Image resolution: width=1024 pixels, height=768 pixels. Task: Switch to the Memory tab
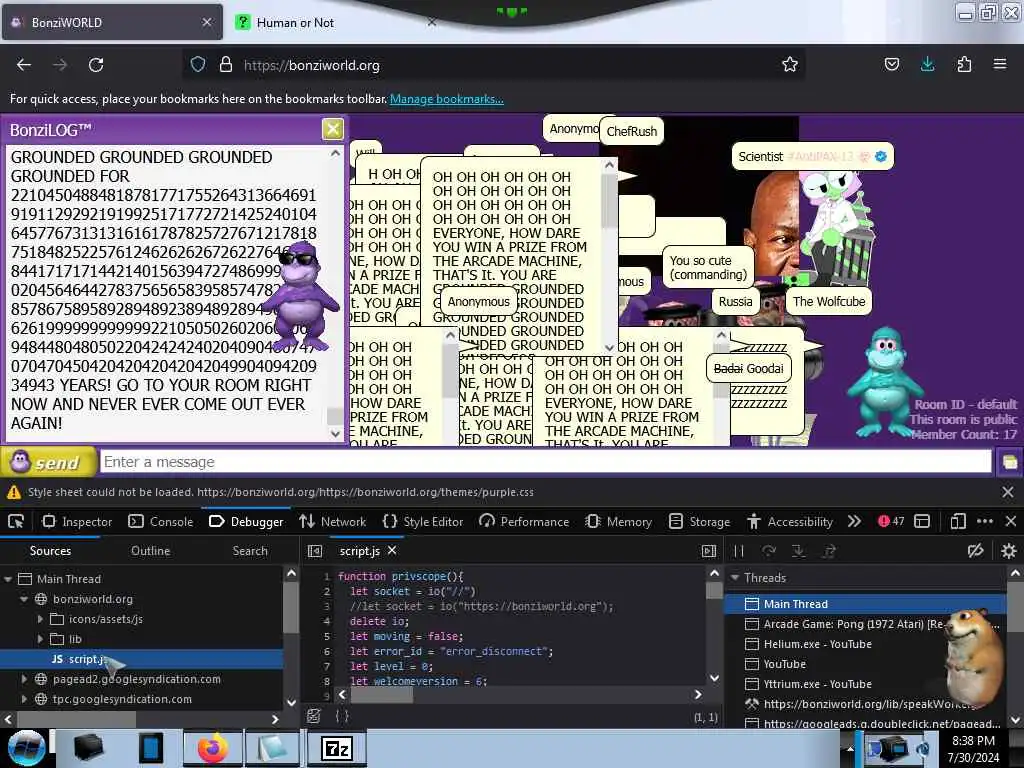tap(618, 521)
